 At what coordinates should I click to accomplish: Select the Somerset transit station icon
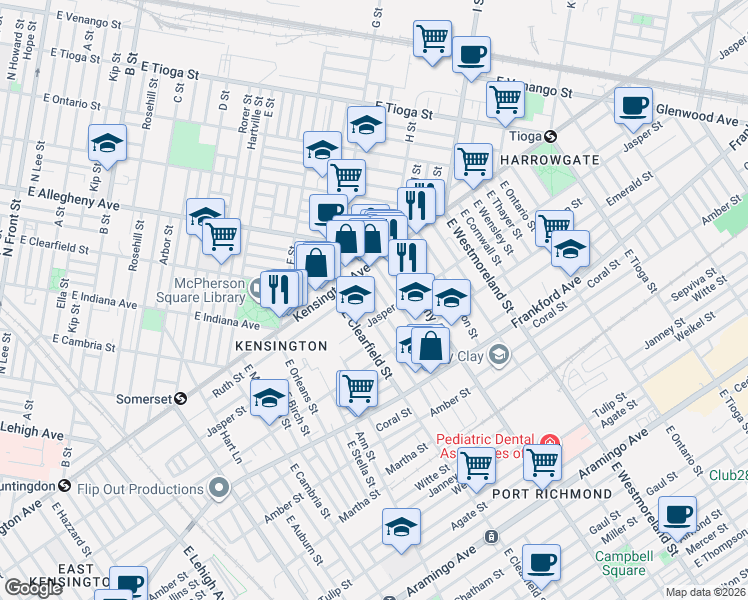click(x=180, y=398)
